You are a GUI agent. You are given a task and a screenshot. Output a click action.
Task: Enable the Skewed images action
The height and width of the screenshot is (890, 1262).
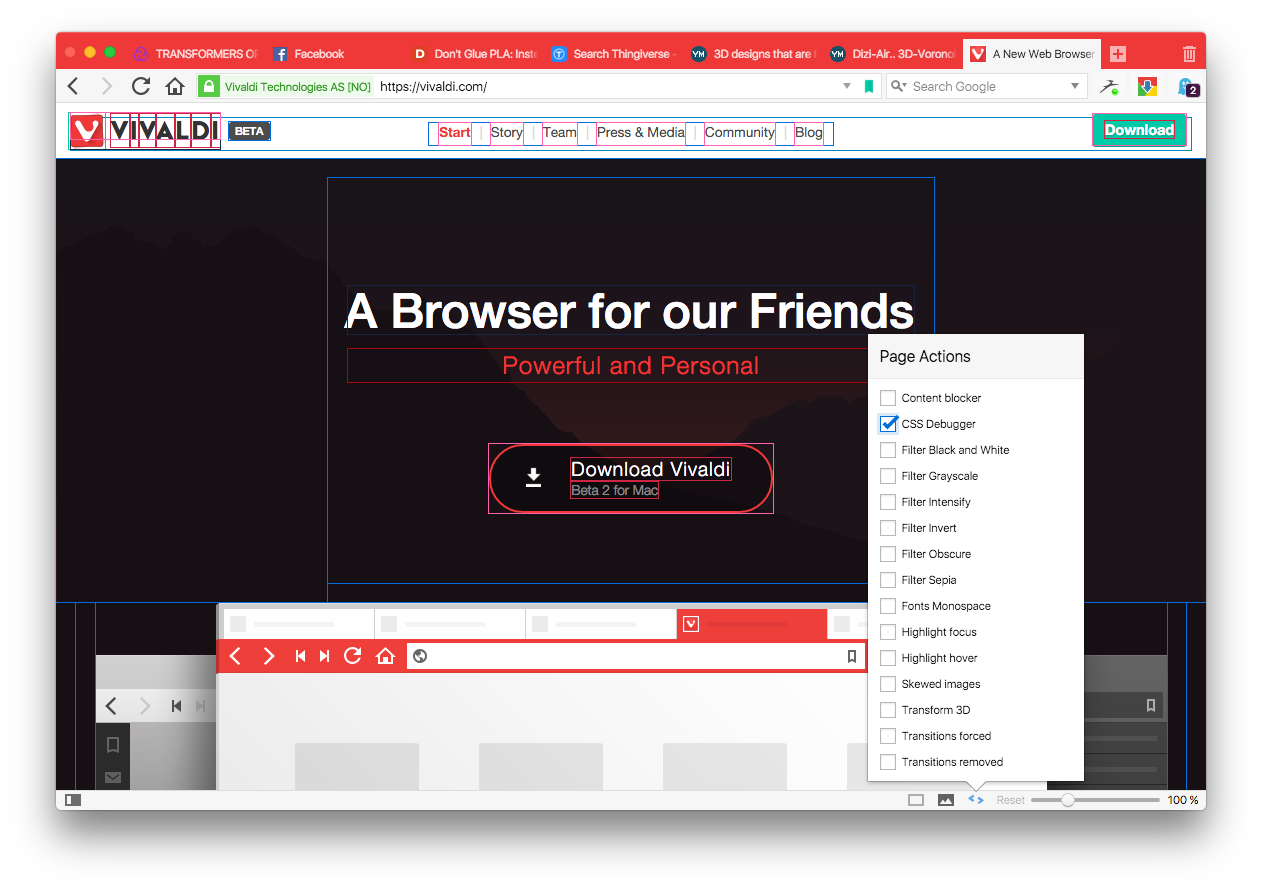[x=888, y=684]
